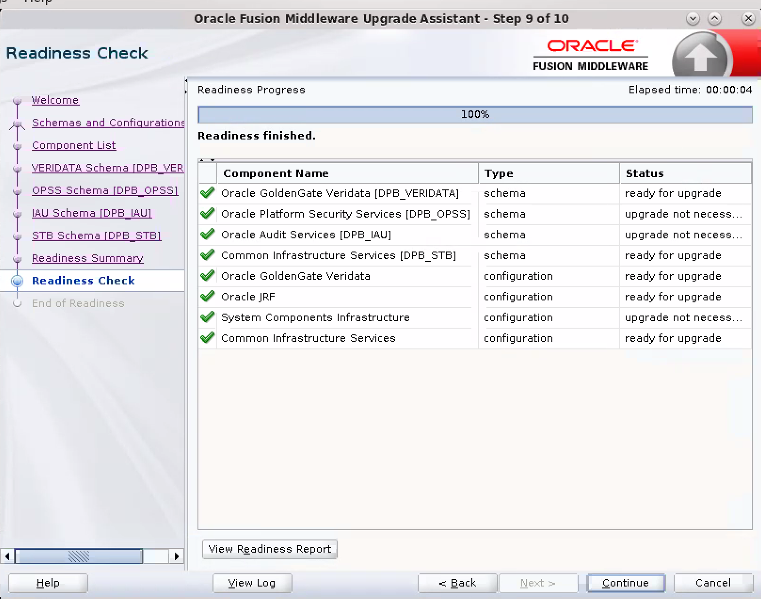Close the Upgrade Assistant window
This screenshot has height=599, width=761.
[748, 18]
